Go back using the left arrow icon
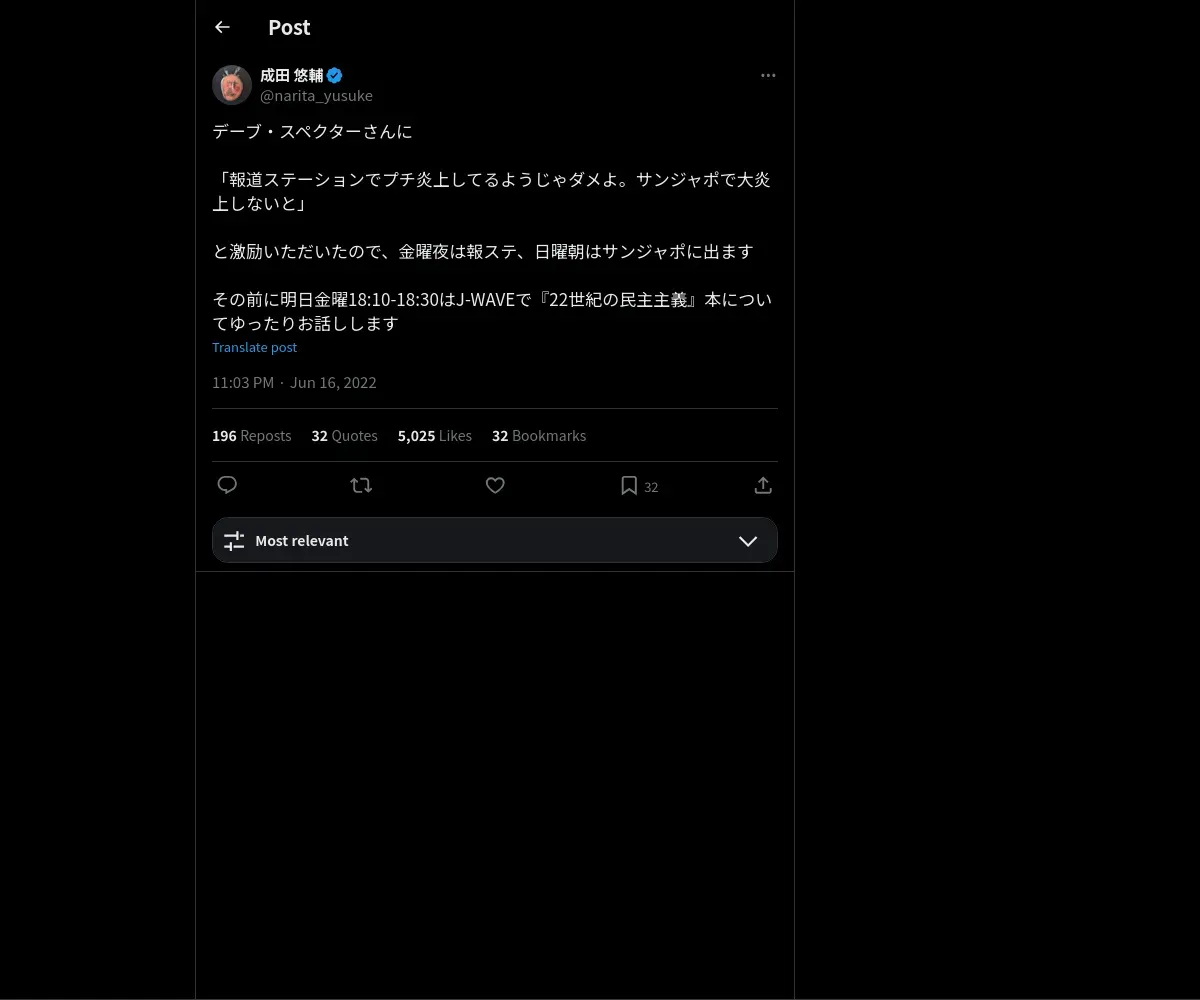The width and height of the screenshot is (1200, 1000). coord(222,27)
